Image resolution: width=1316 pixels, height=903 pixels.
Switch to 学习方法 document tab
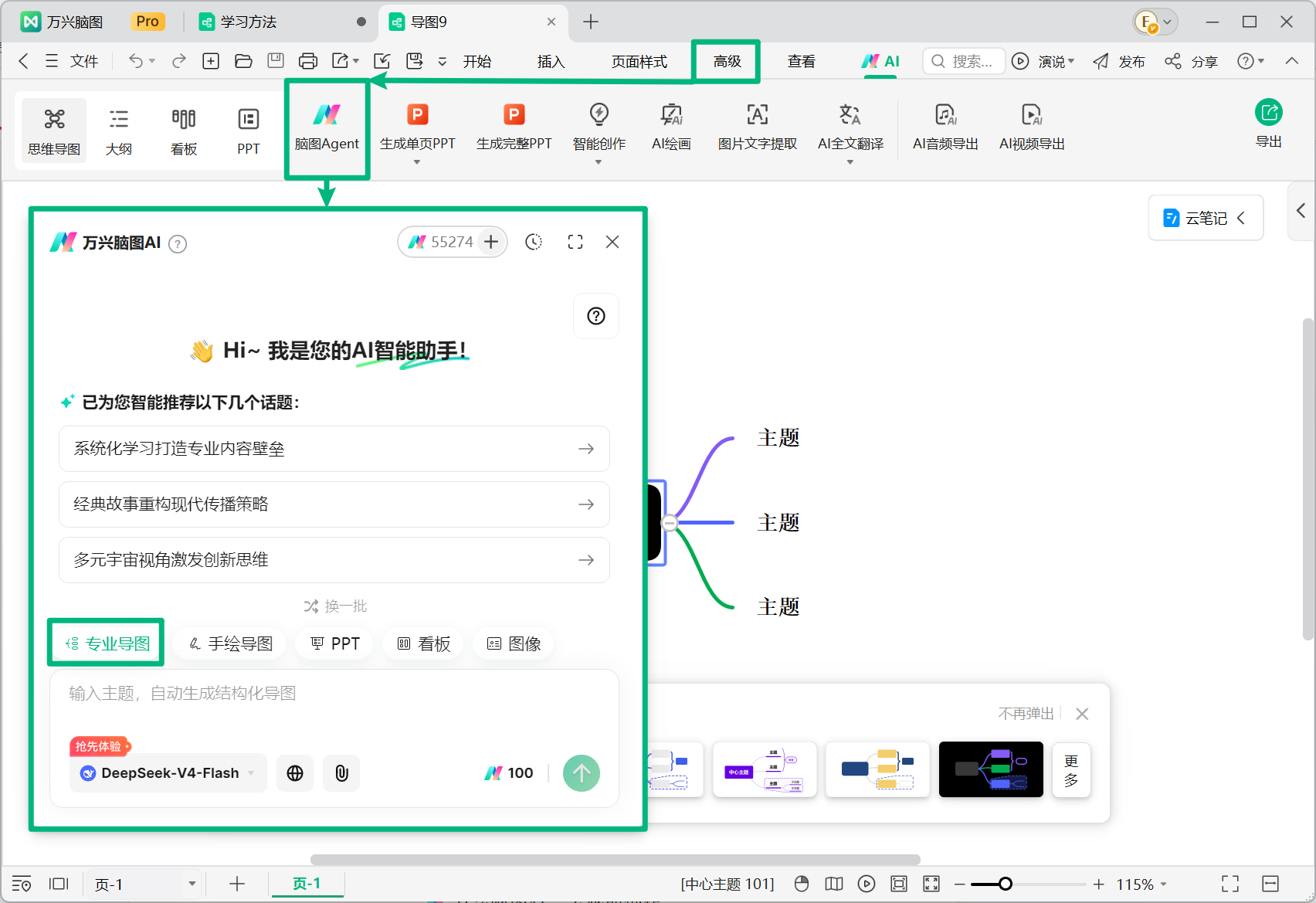[x=280, y=22]
